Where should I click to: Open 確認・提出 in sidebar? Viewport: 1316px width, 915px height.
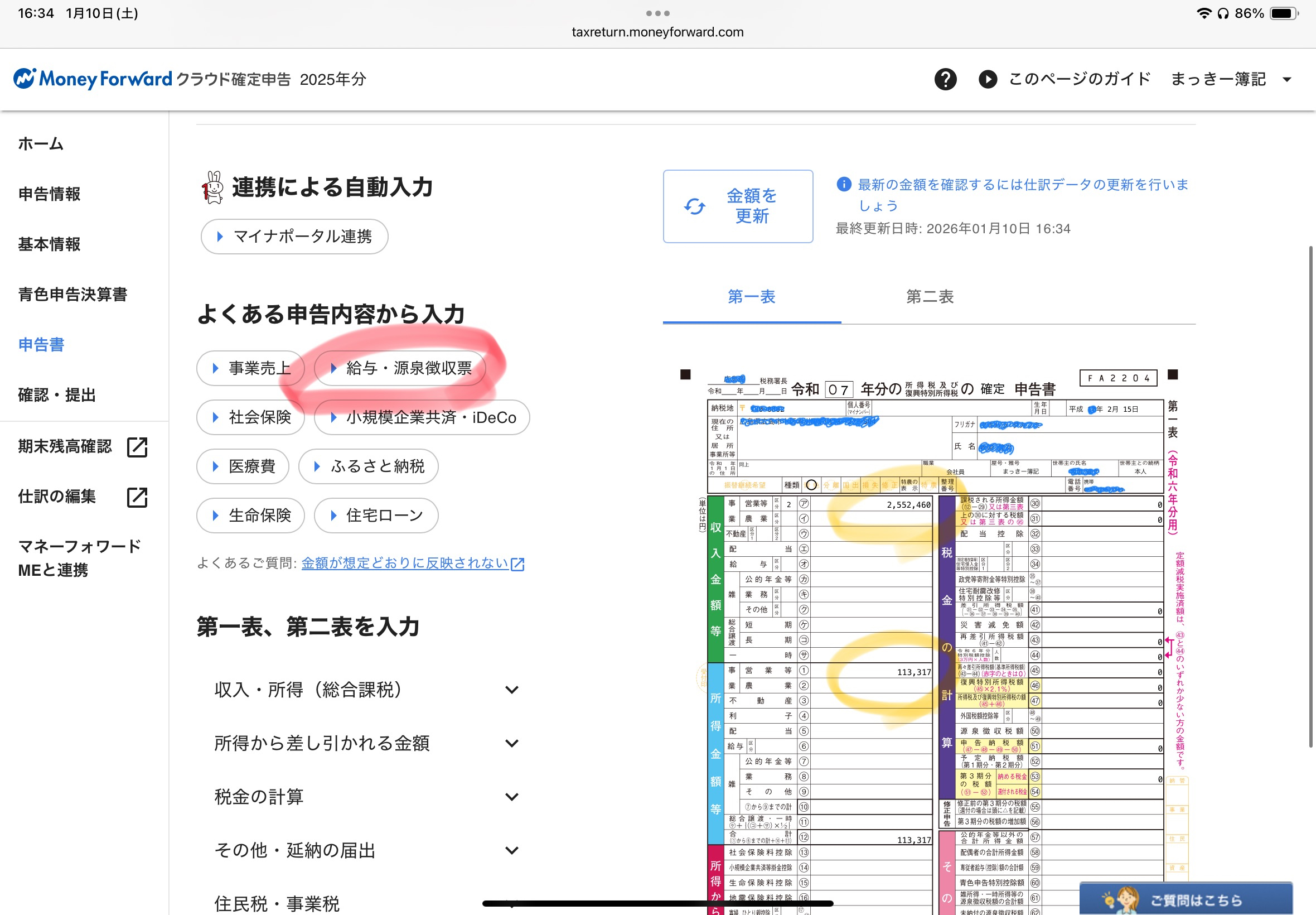(x=57, y=395)
